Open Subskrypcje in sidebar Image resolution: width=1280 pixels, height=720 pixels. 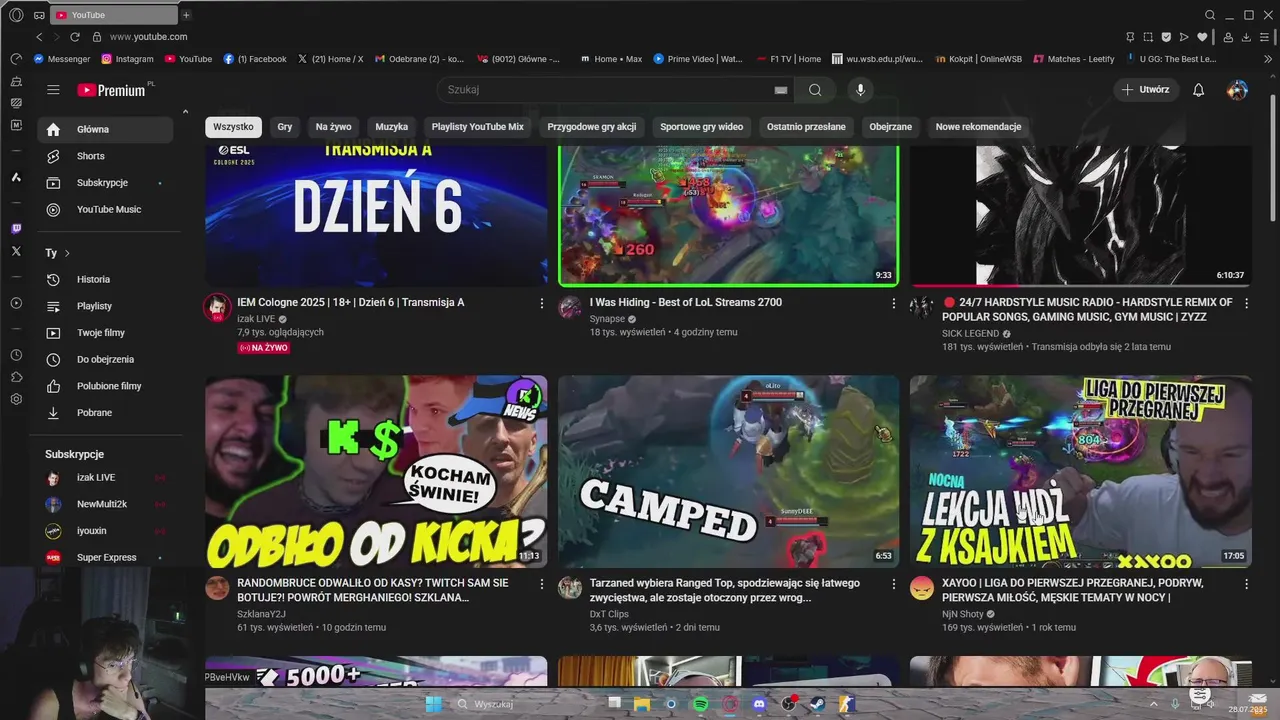tap(105, 183)
